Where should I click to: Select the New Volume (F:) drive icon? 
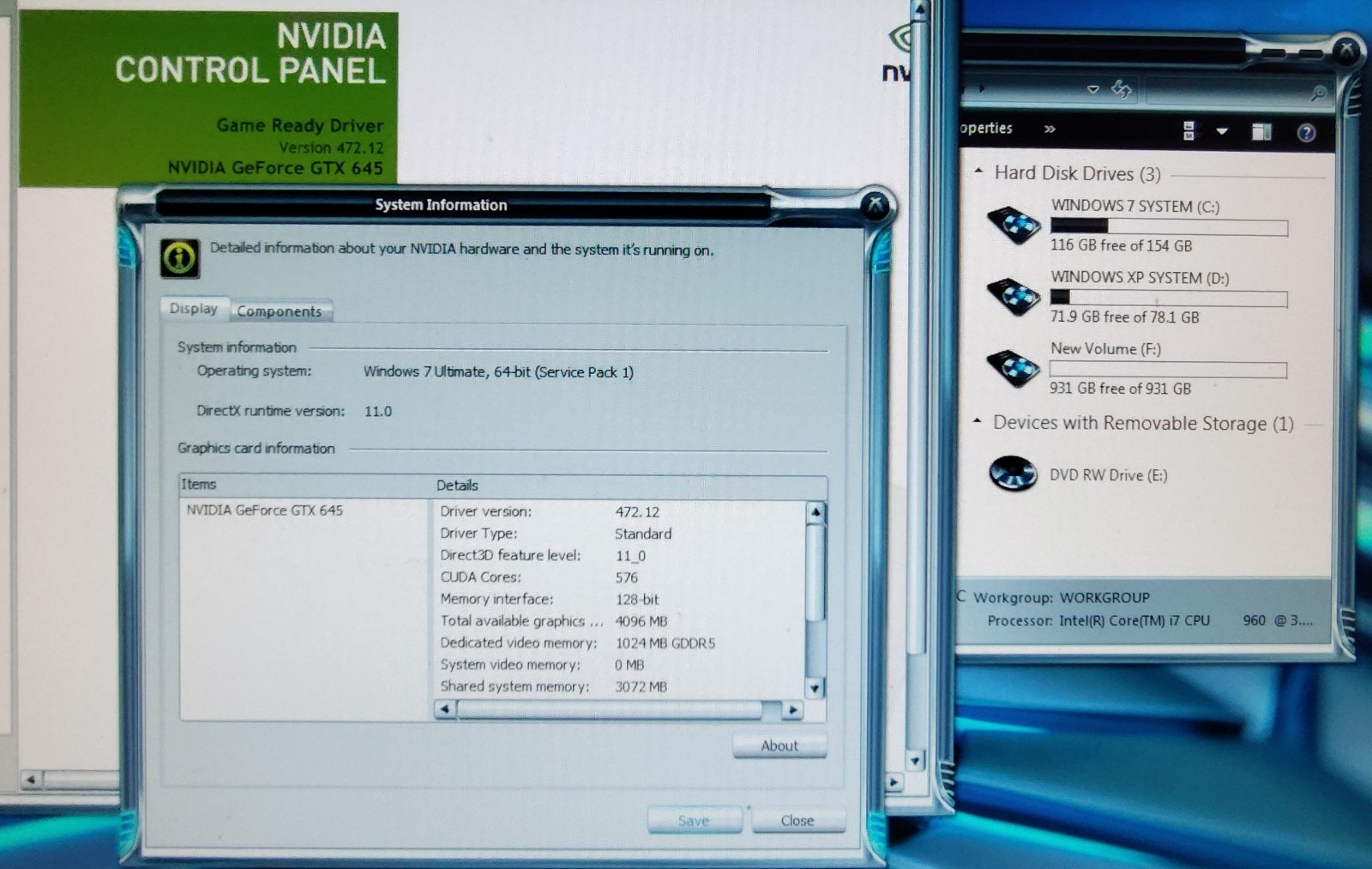(x=1014, y=368)
